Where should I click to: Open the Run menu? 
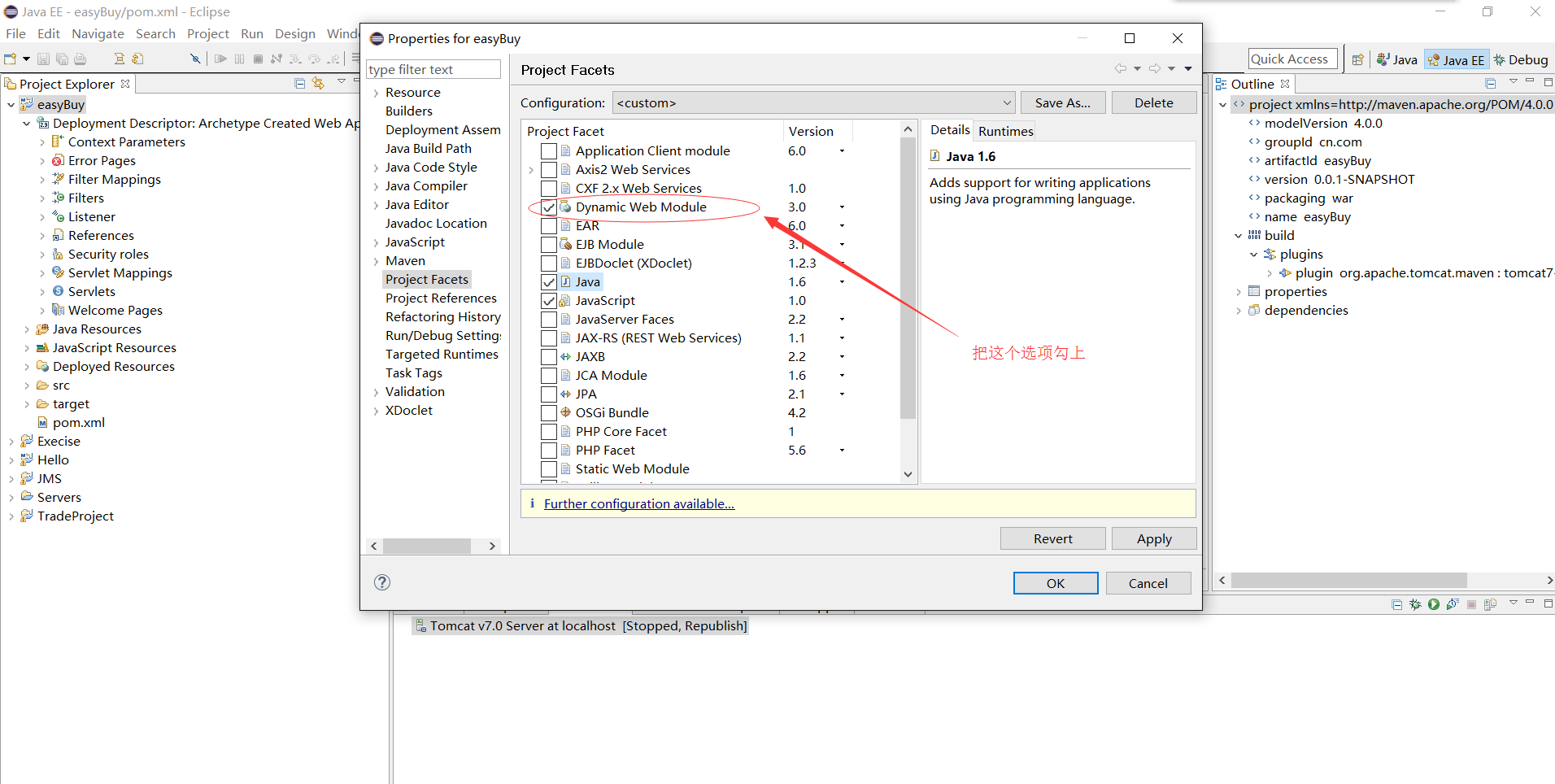click(252, 33)
